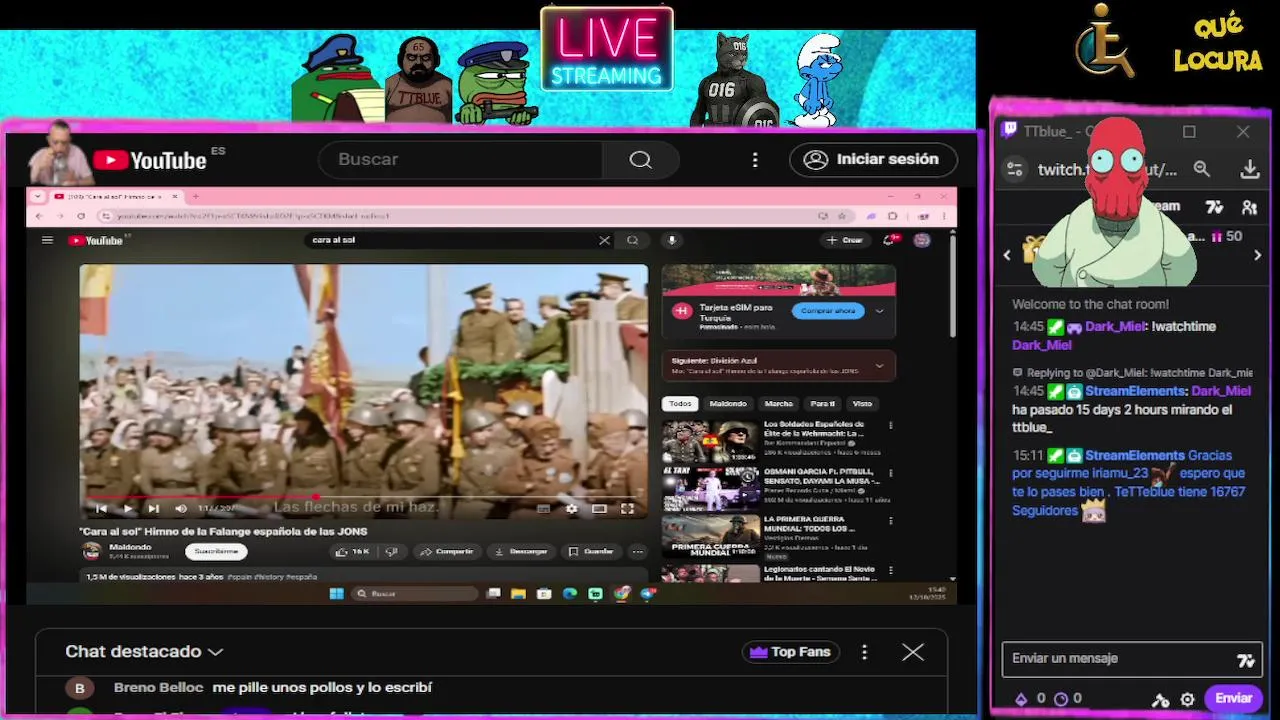Open chat options three-dot menu
Screen dimensions: 1280x720
[865, 652]
